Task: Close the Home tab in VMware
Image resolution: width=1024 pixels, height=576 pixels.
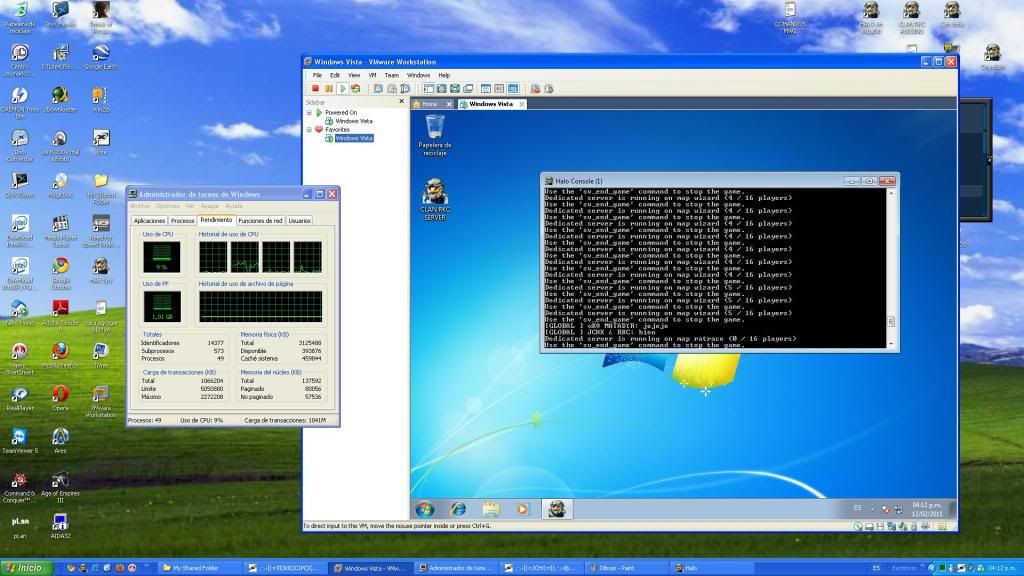Action: click(449, 104)
